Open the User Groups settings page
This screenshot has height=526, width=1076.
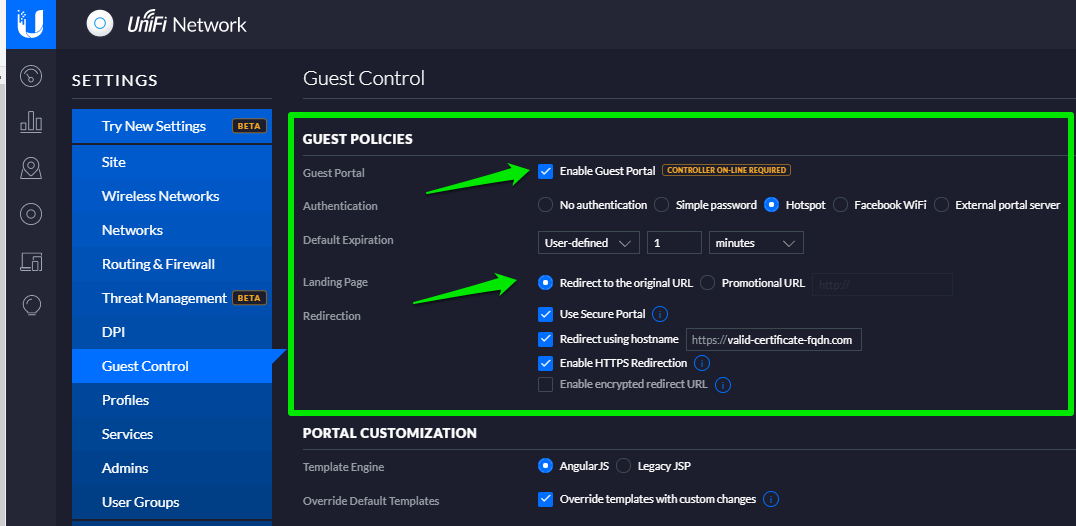pos(140,502)
